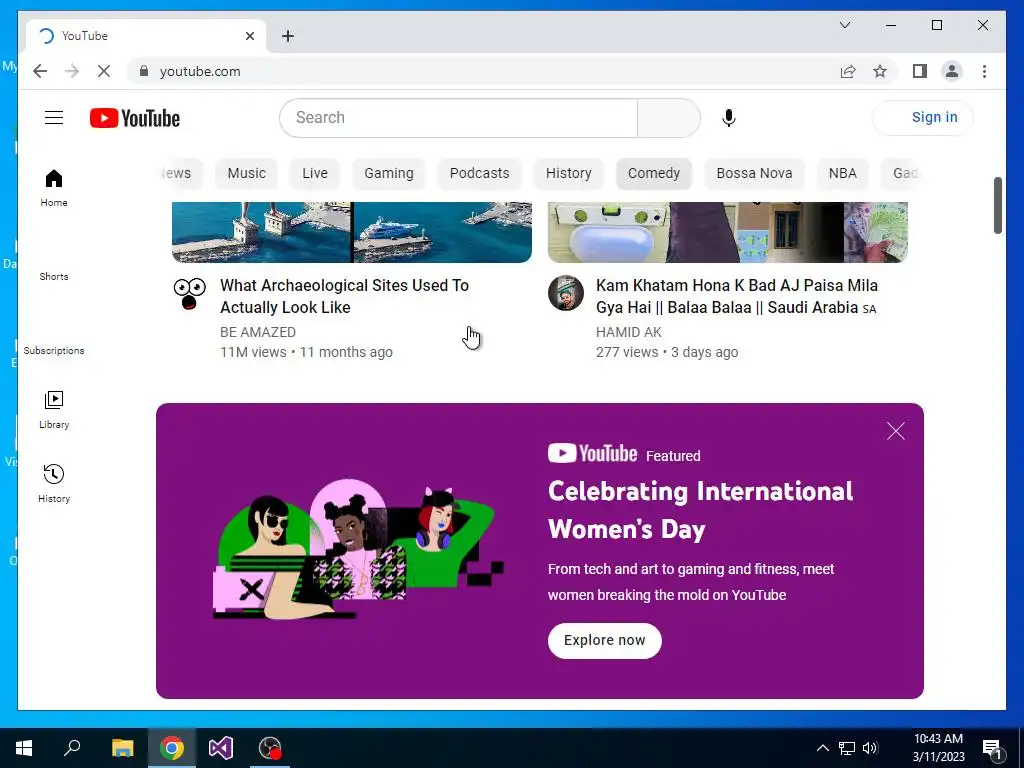Open the clock and date flyout
Image resolution: width=1024 pixels, height=768 pixels.
[938, 748]
